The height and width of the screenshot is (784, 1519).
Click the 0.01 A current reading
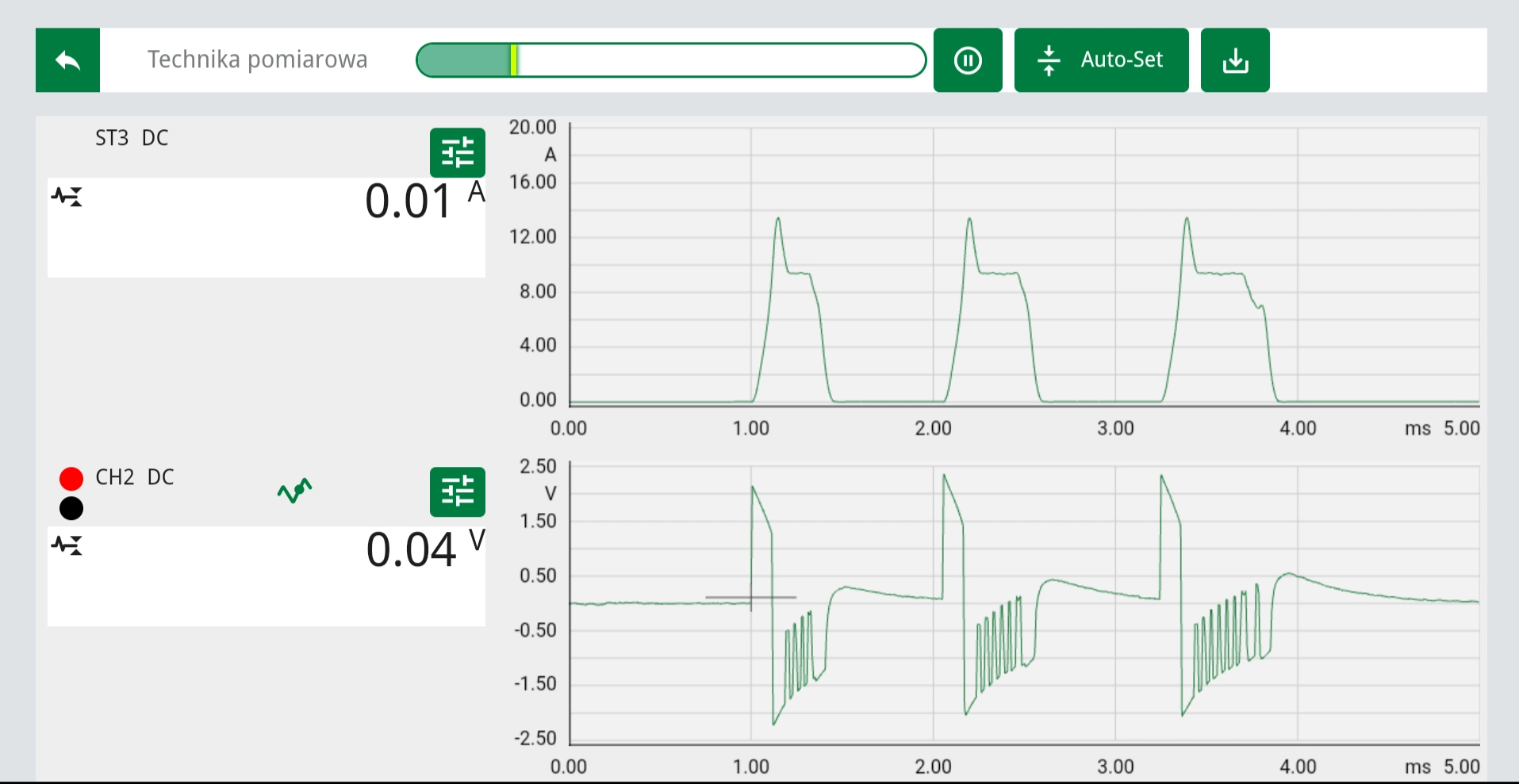click(x=425, y=201)
